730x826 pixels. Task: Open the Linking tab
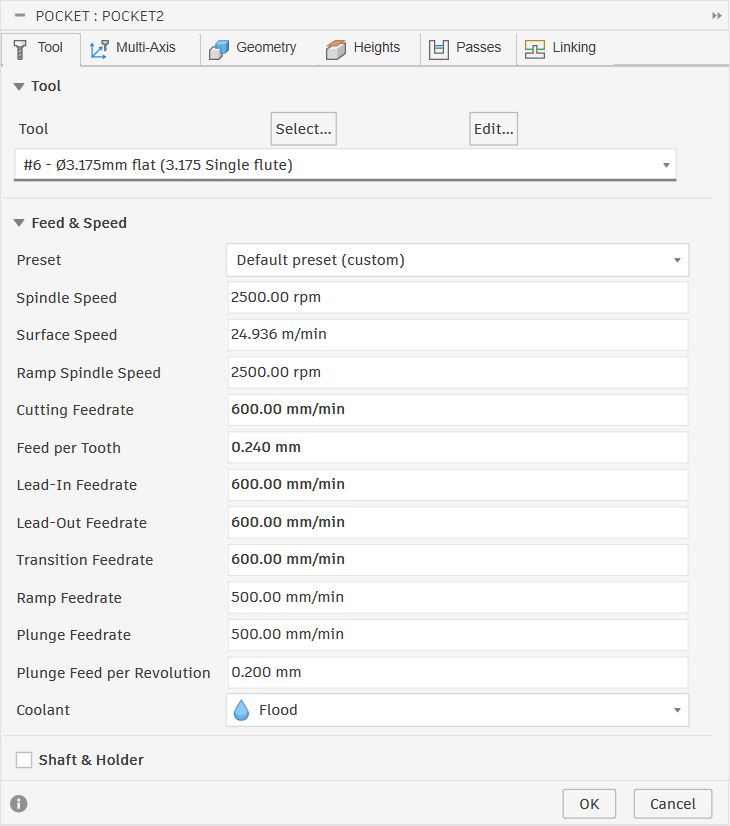[565, 48]
